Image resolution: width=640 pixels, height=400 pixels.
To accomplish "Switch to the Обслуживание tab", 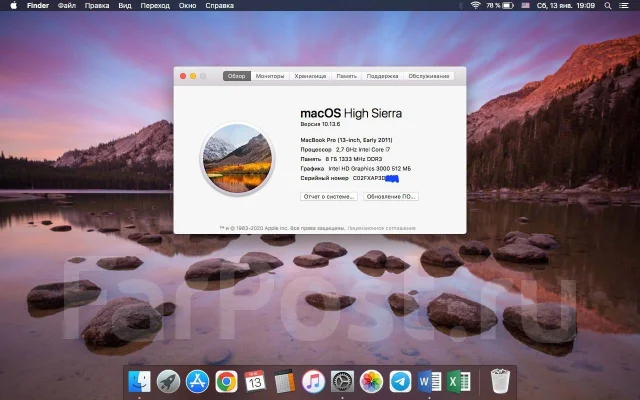I will click(429, 76).
